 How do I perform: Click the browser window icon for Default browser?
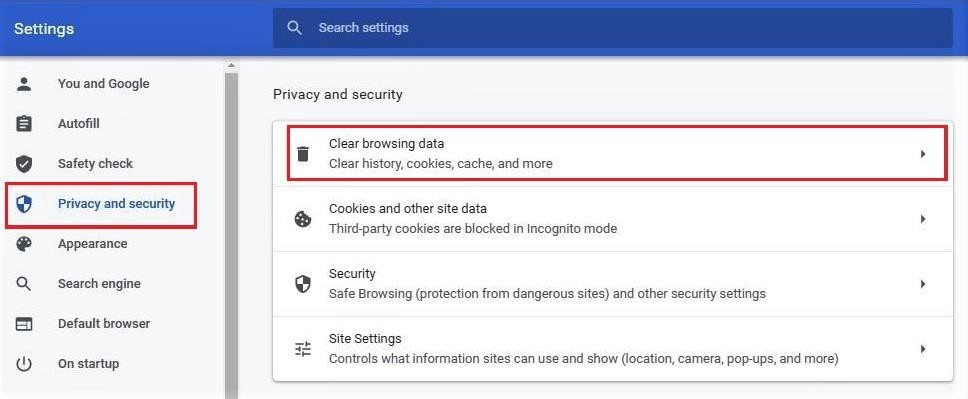(24, 324)
